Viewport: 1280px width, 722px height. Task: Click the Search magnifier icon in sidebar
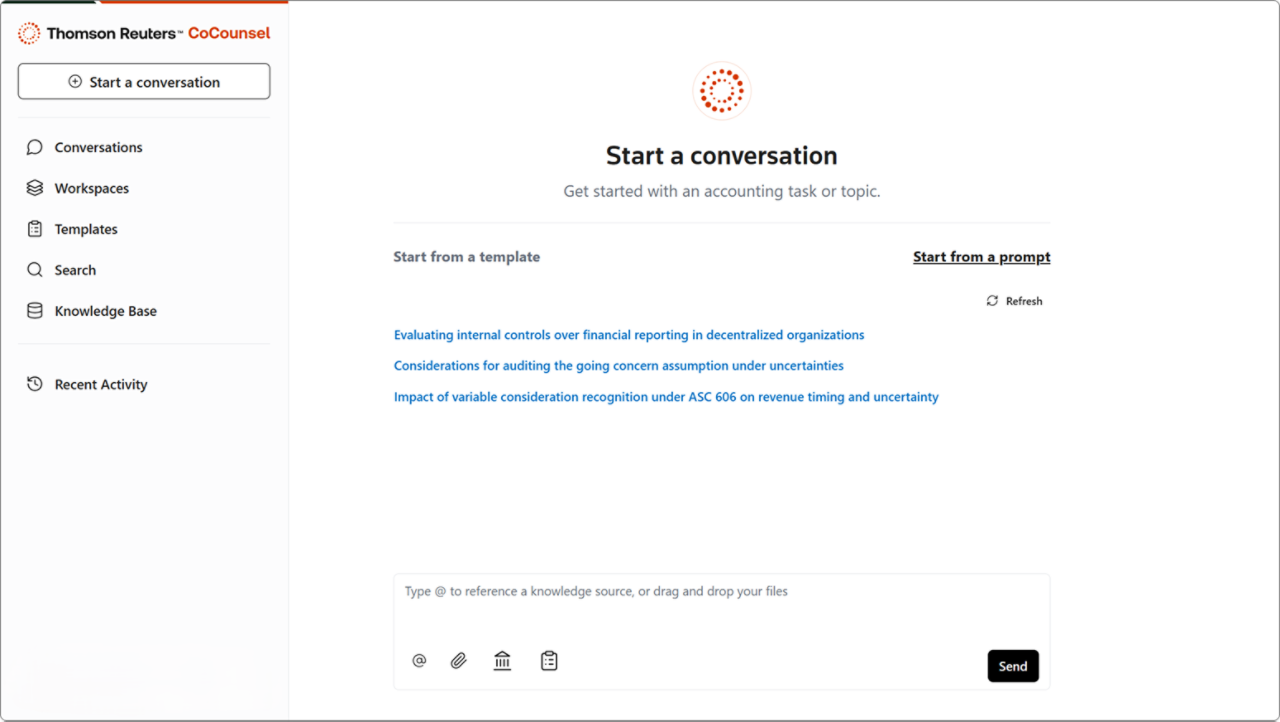point(35,270)
